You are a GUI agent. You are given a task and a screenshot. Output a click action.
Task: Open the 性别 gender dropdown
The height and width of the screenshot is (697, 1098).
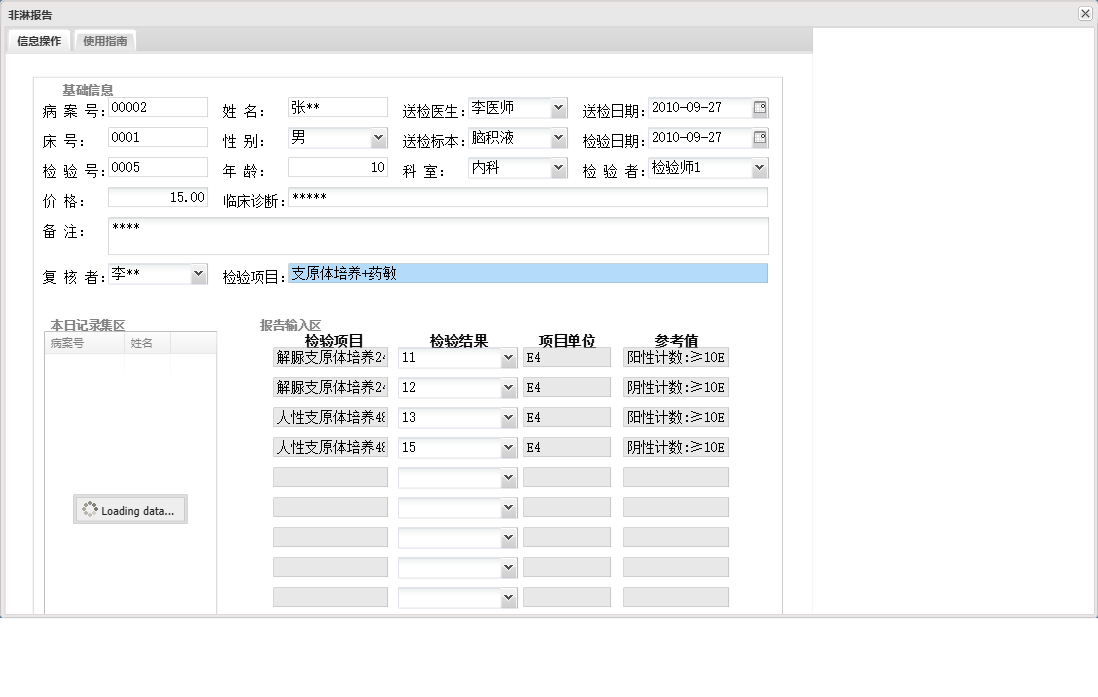coord(379,137)
